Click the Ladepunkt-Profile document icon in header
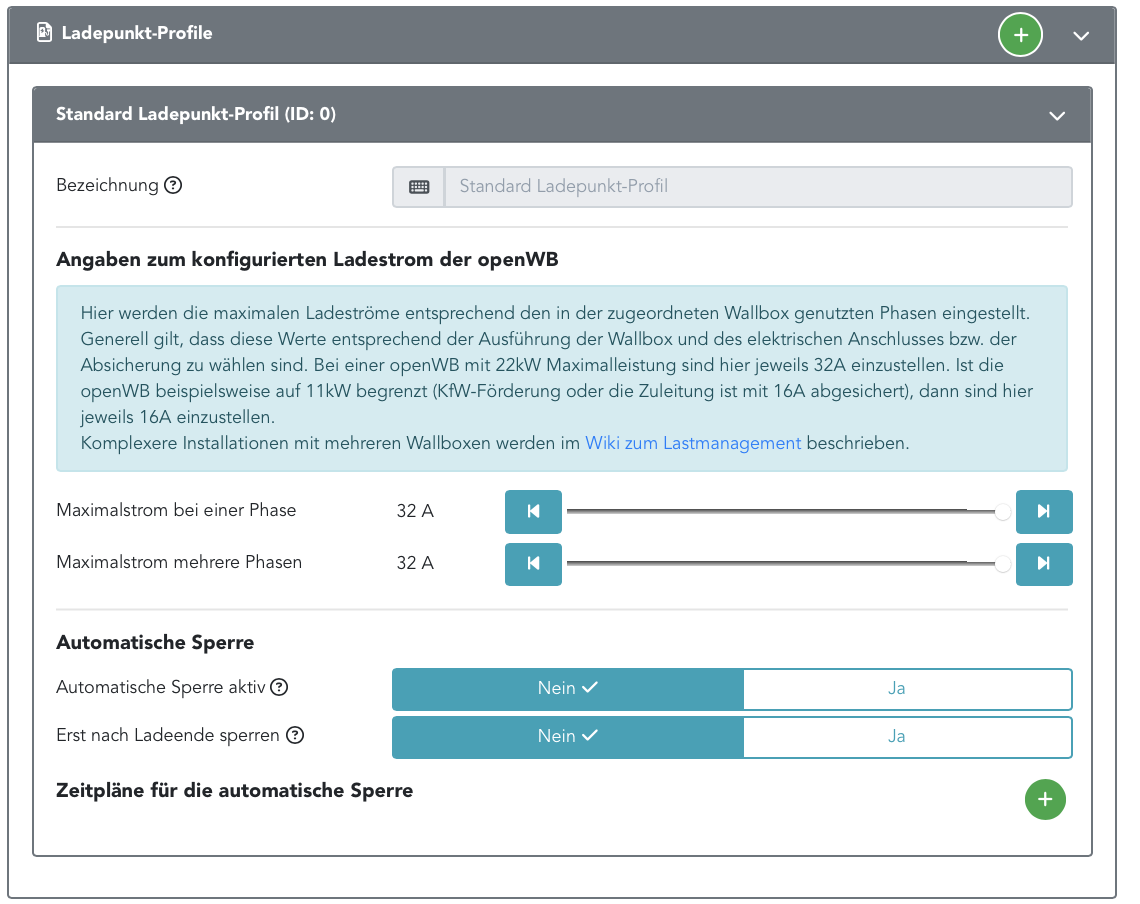Viewport: 1140px width, 904px height. (44, 33)
